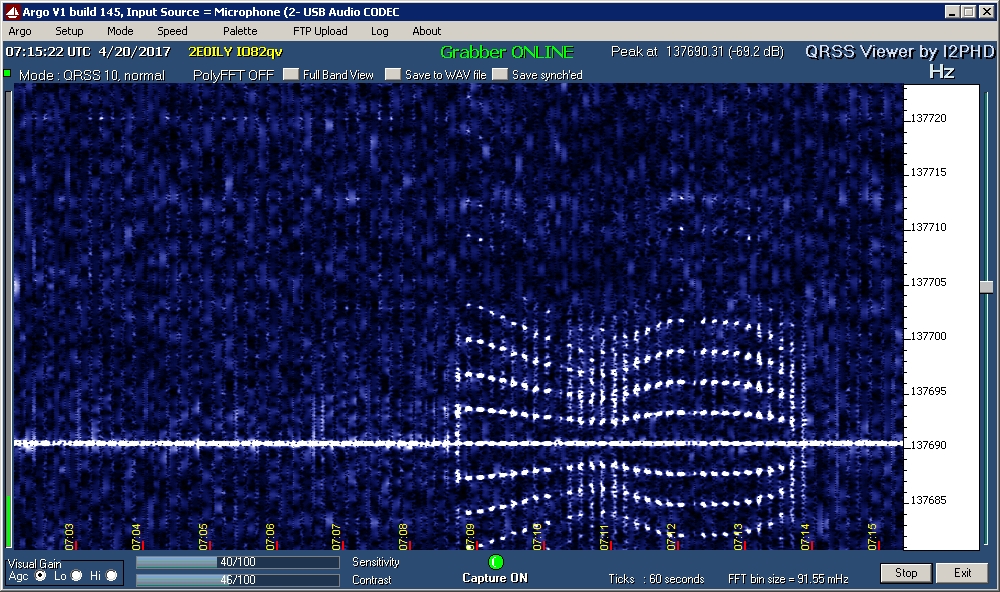
Task: Click the 137685 frequency scale label
Action: pos(929,500)
